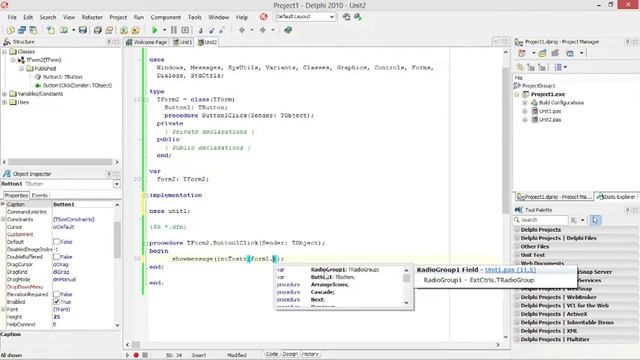Click the browse Back arrow icon
Viewport: 640px width, 360px height.
(242, 30)
